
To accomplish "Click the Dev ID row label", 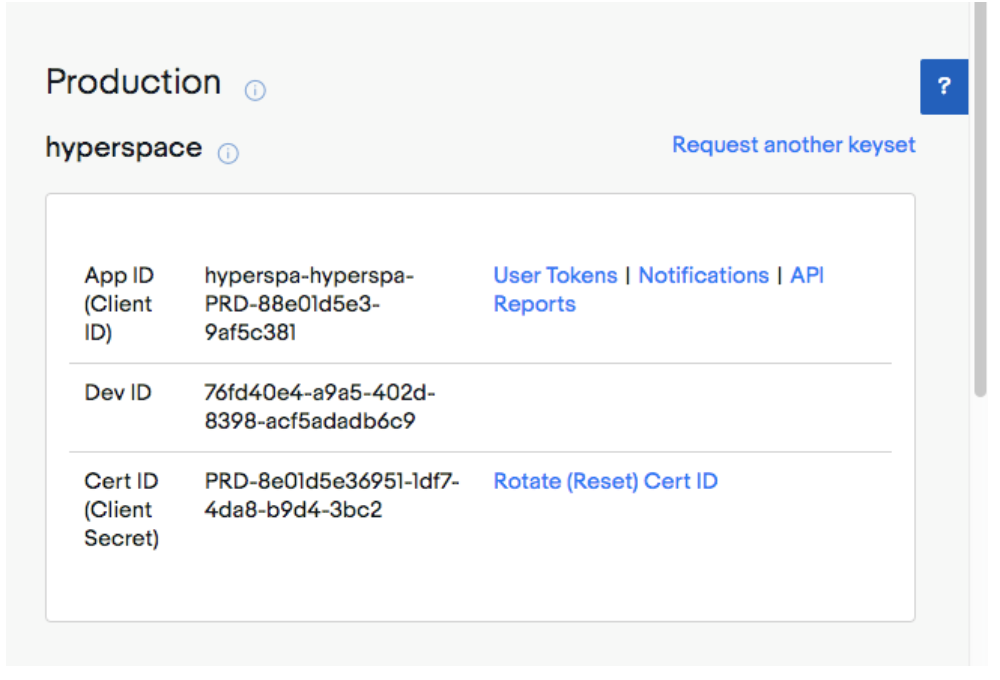I will (x=117, y=393).
